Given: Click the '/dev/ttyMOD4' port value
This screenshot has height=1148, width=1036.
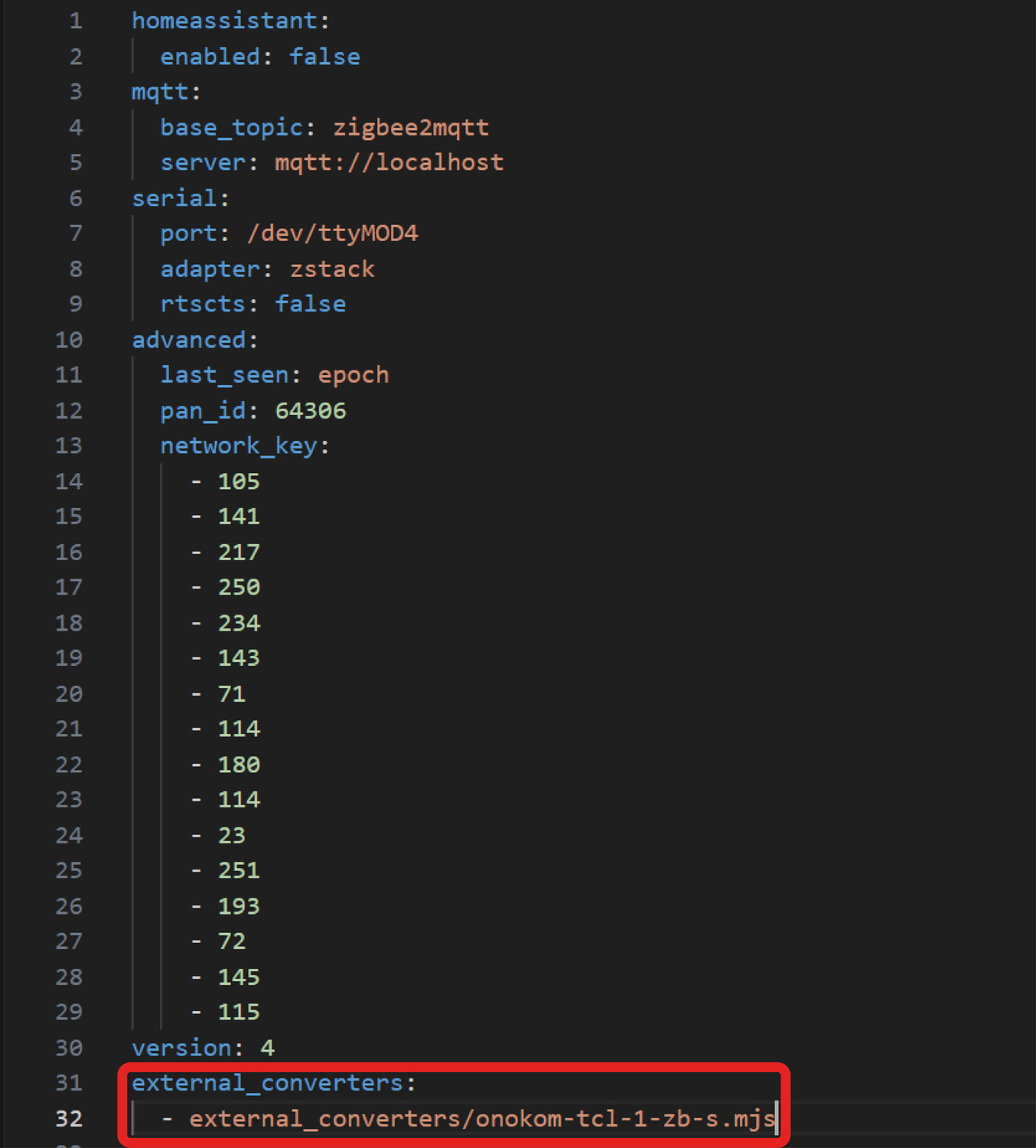Looking at the screenshot, I should pos(332,233).
